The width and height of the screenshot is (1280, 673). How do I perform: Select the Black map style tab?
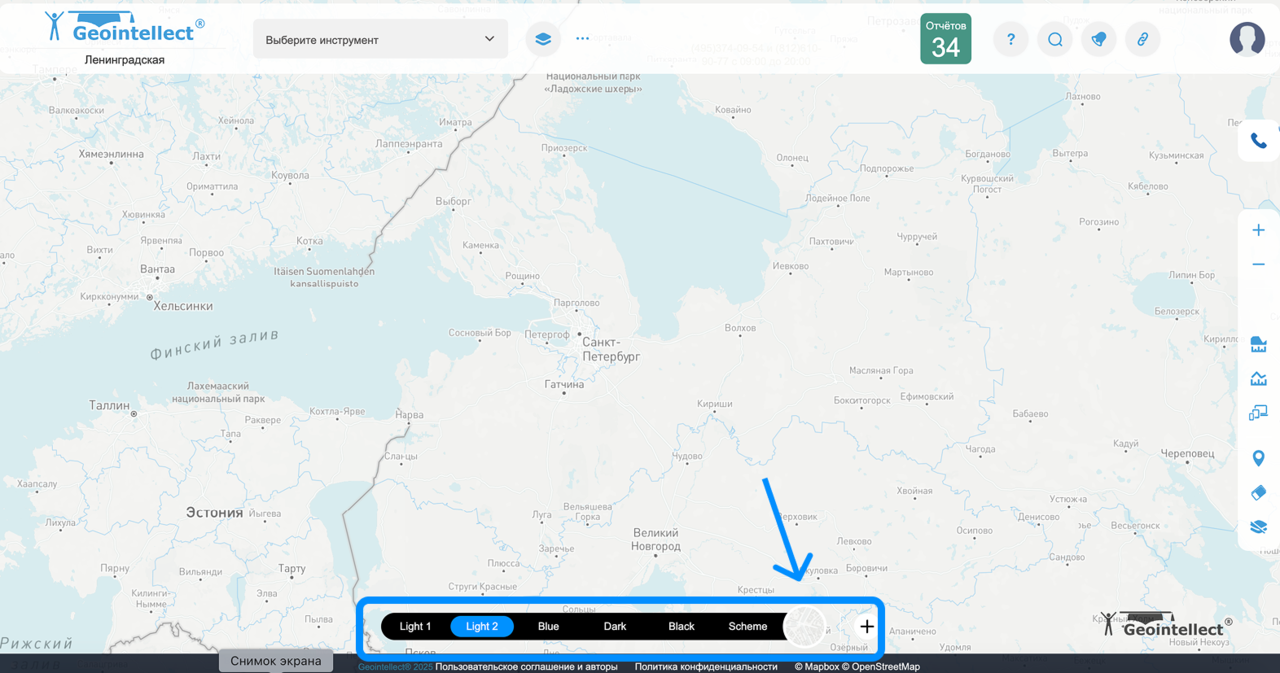click(x=681, y=627)
